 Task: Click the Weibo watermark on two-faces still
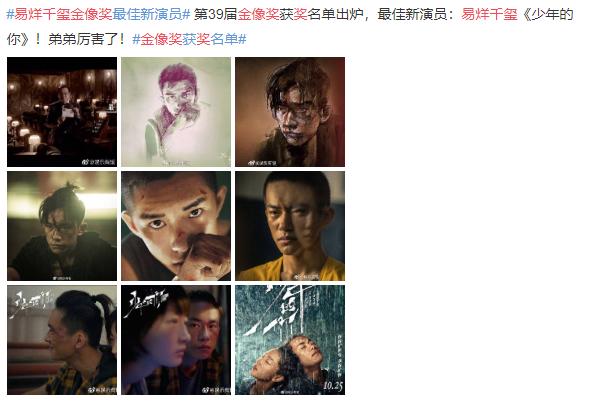[216, 390]
